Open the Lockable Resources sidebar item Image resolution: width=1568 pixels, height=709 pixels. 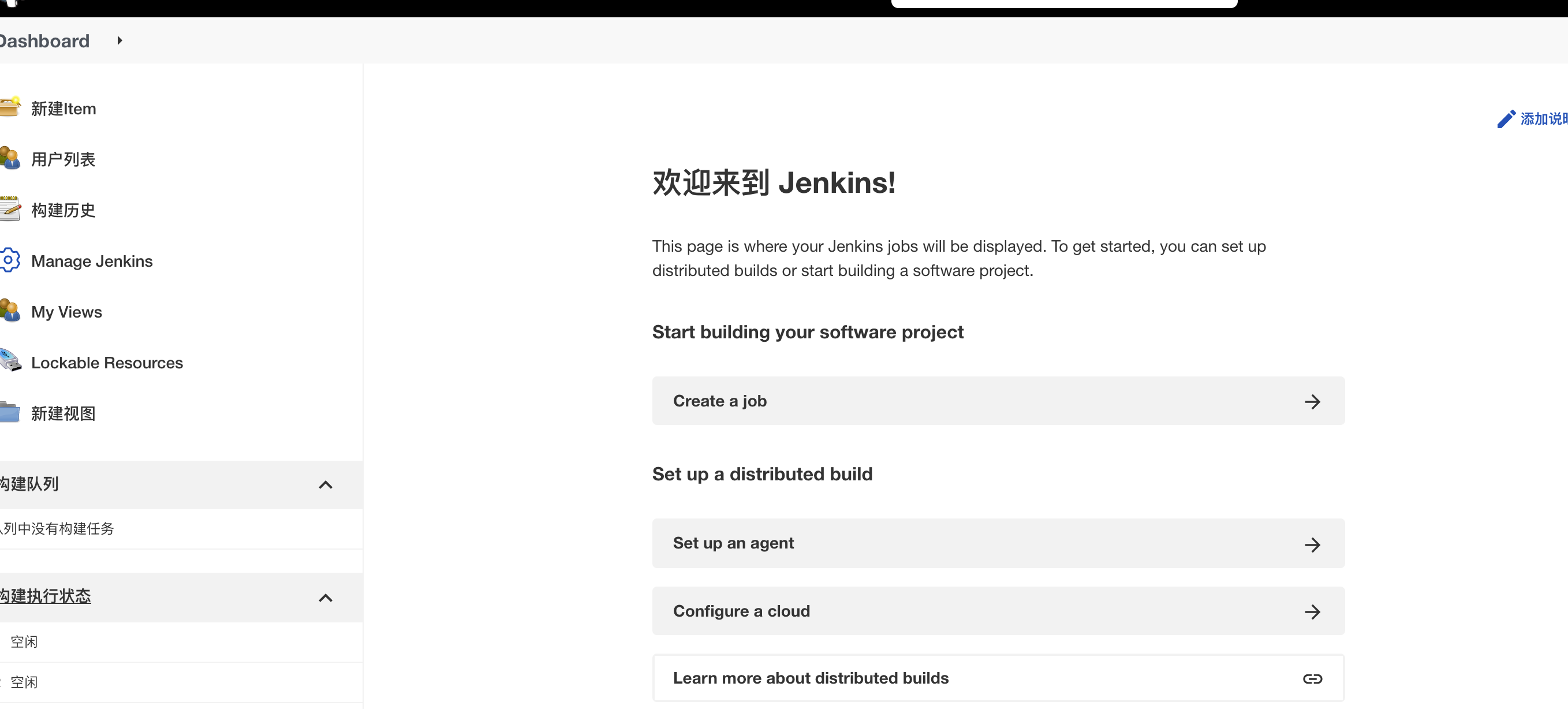[107, 363]
